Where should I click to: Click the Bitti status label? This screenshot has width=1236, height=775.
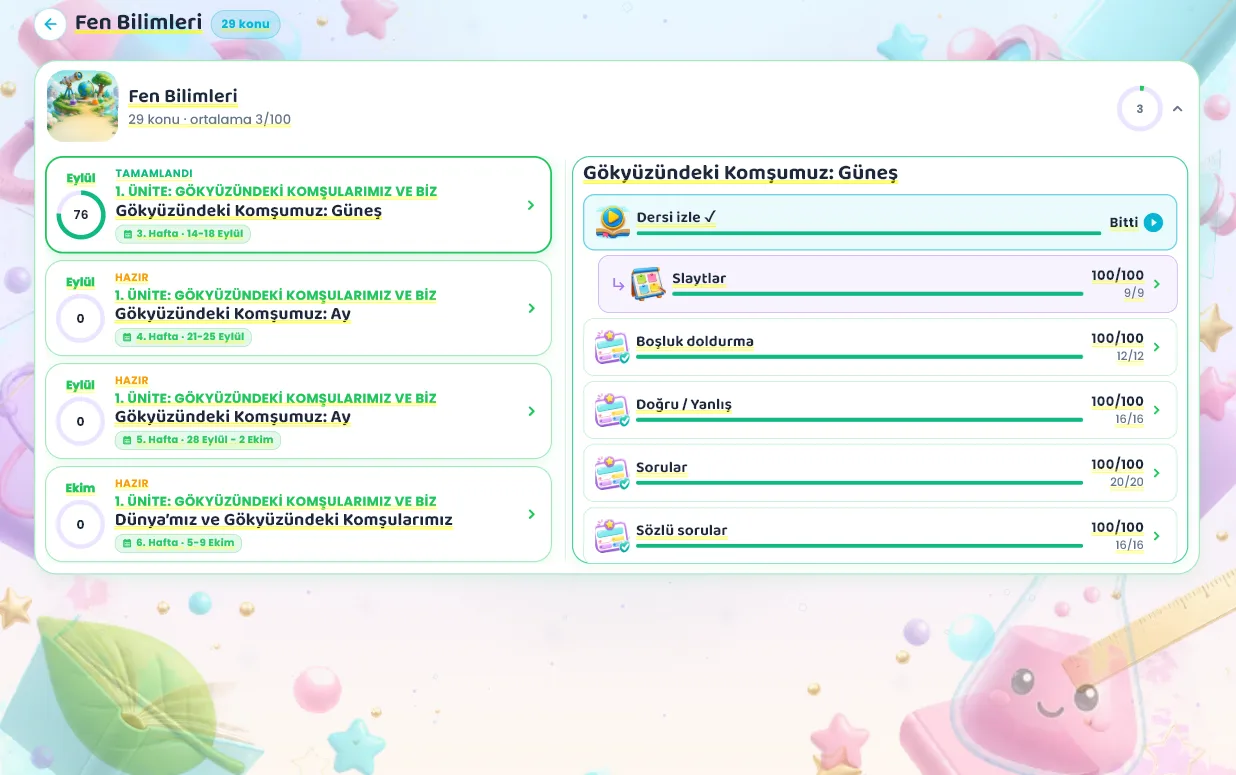tap(1124, 222)
